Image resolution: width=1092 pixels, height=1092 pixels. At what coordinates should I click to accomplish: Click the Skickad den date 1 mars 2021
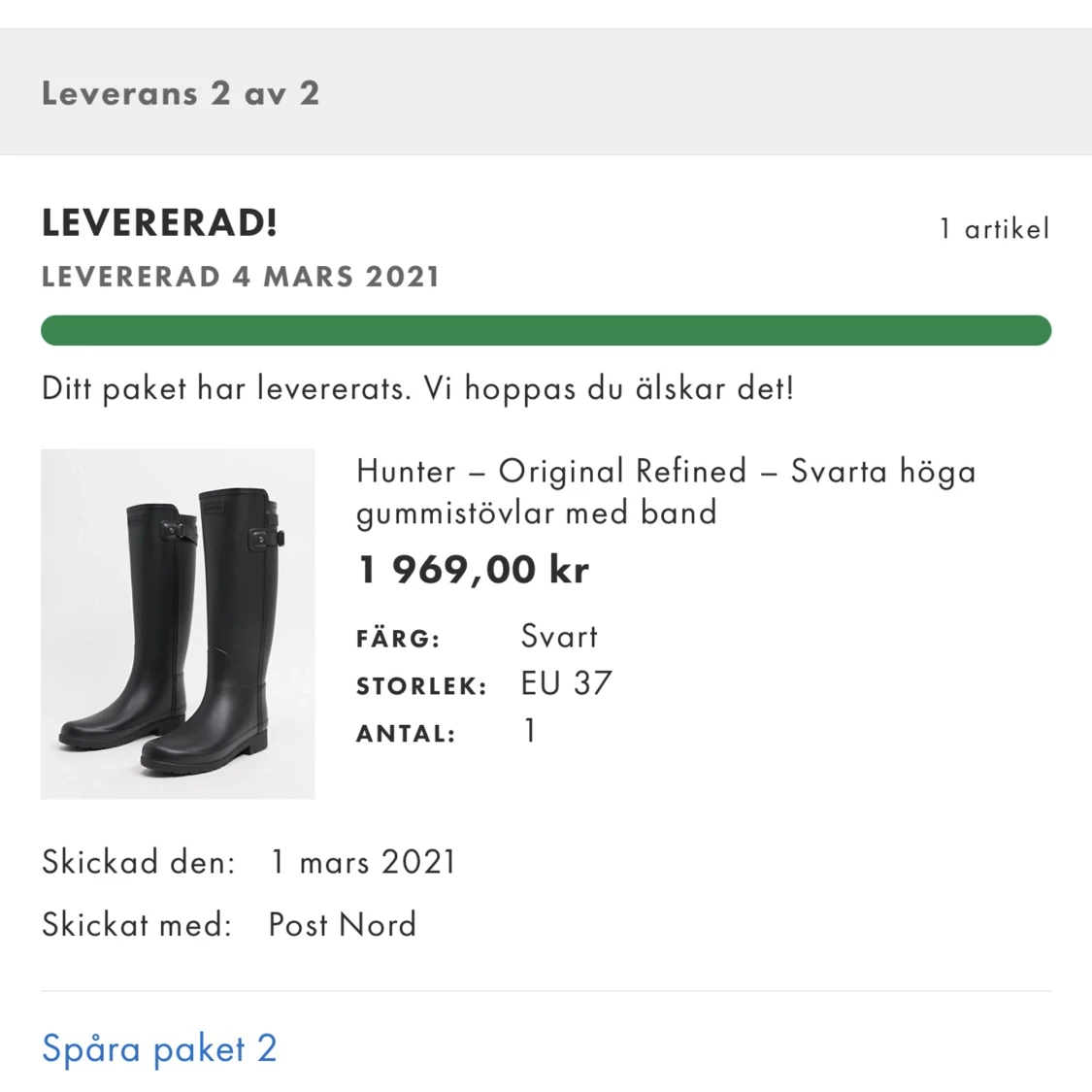[x=362, y=862]
